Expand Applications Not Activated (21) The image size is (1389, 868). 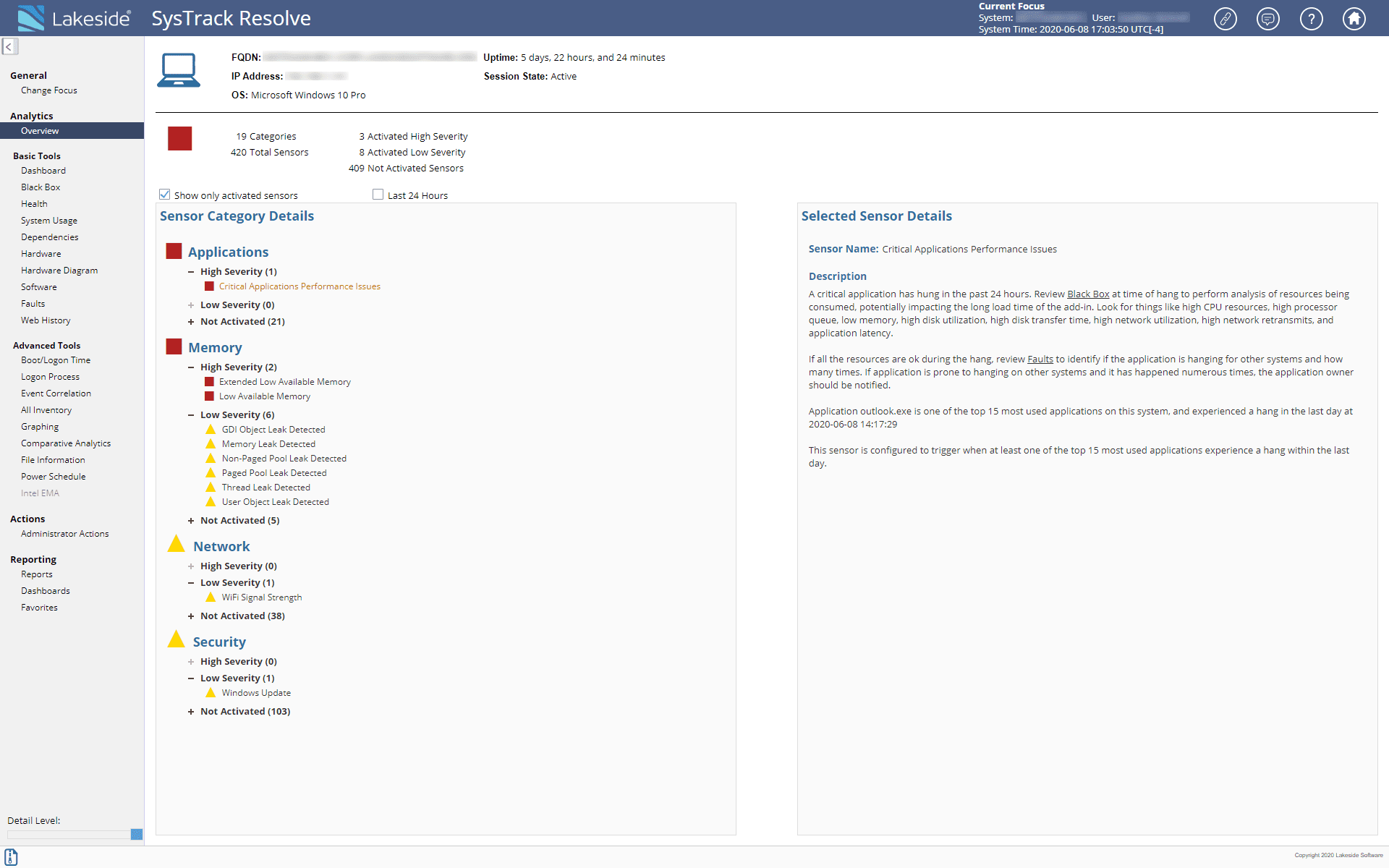point(191,322)
